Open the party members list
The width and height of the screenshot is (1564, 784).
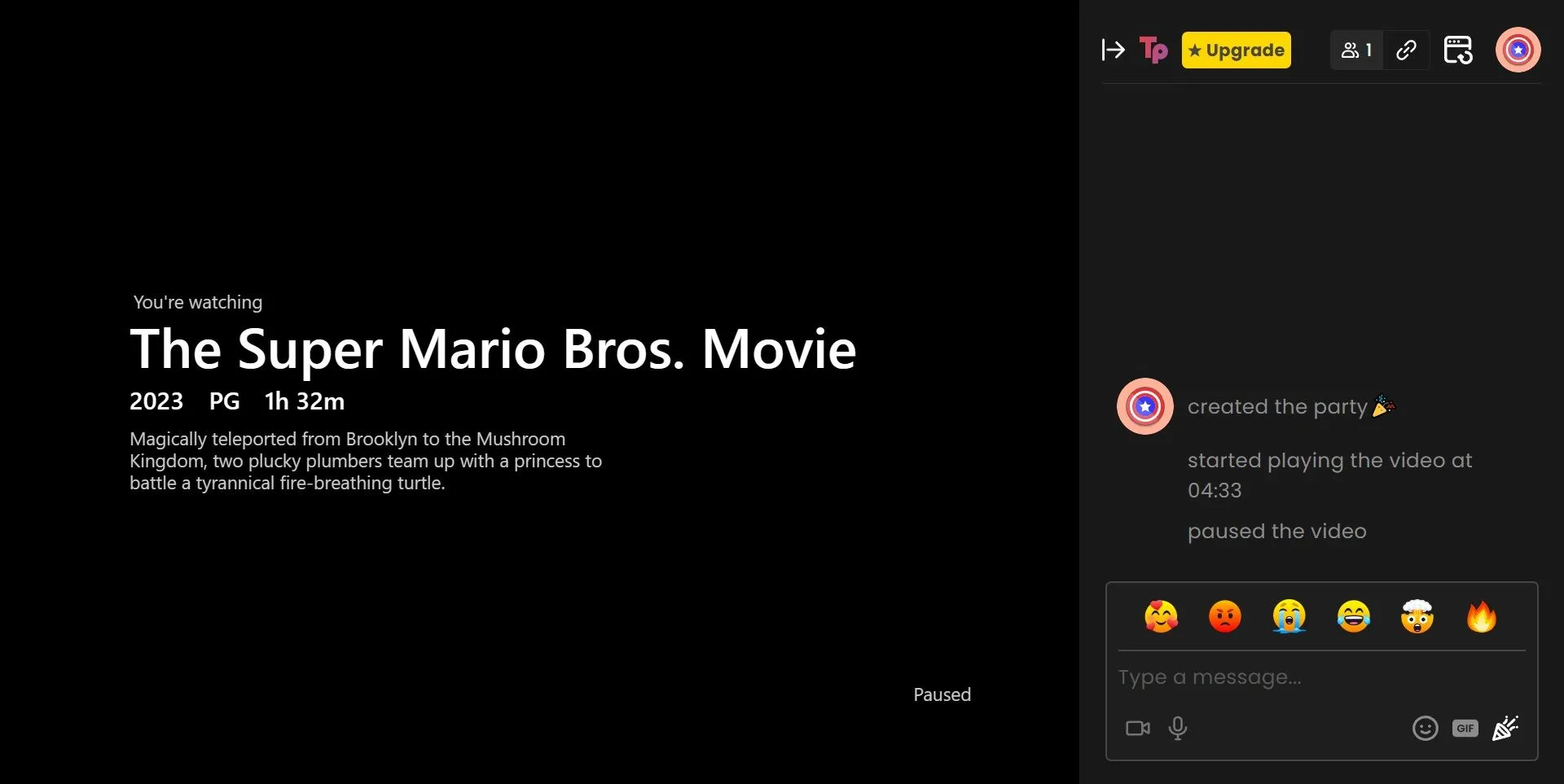point(1356,50)
